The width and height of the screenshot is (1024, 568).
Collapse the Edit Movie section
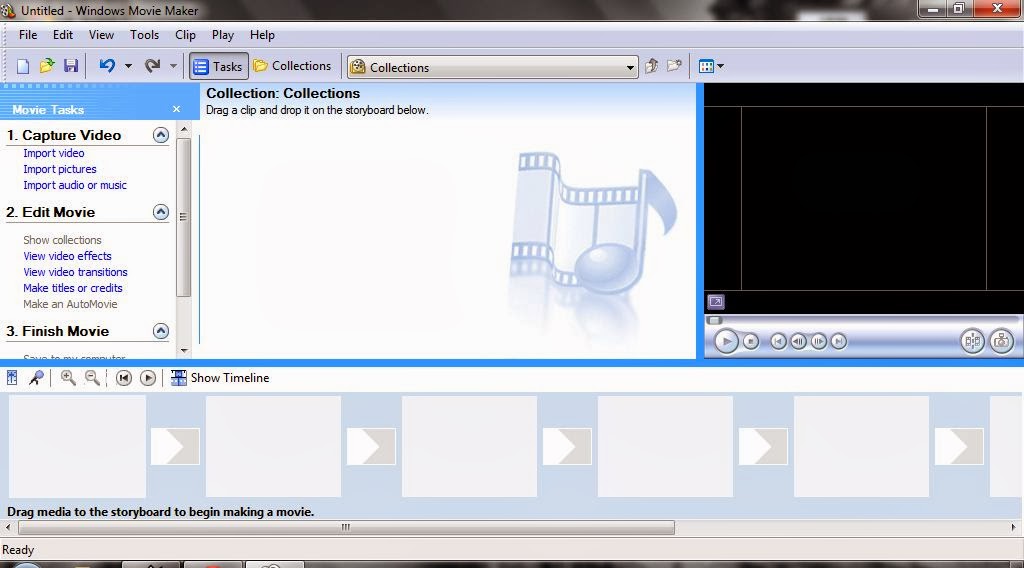tap(161, 212)
